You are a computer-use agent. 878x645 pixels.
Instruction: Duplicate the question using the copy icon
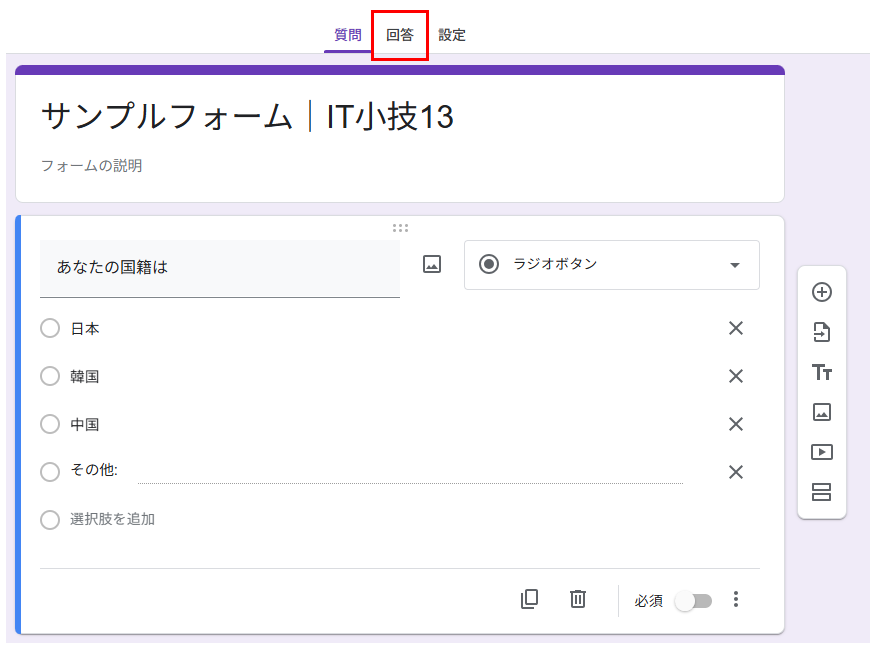530,599
